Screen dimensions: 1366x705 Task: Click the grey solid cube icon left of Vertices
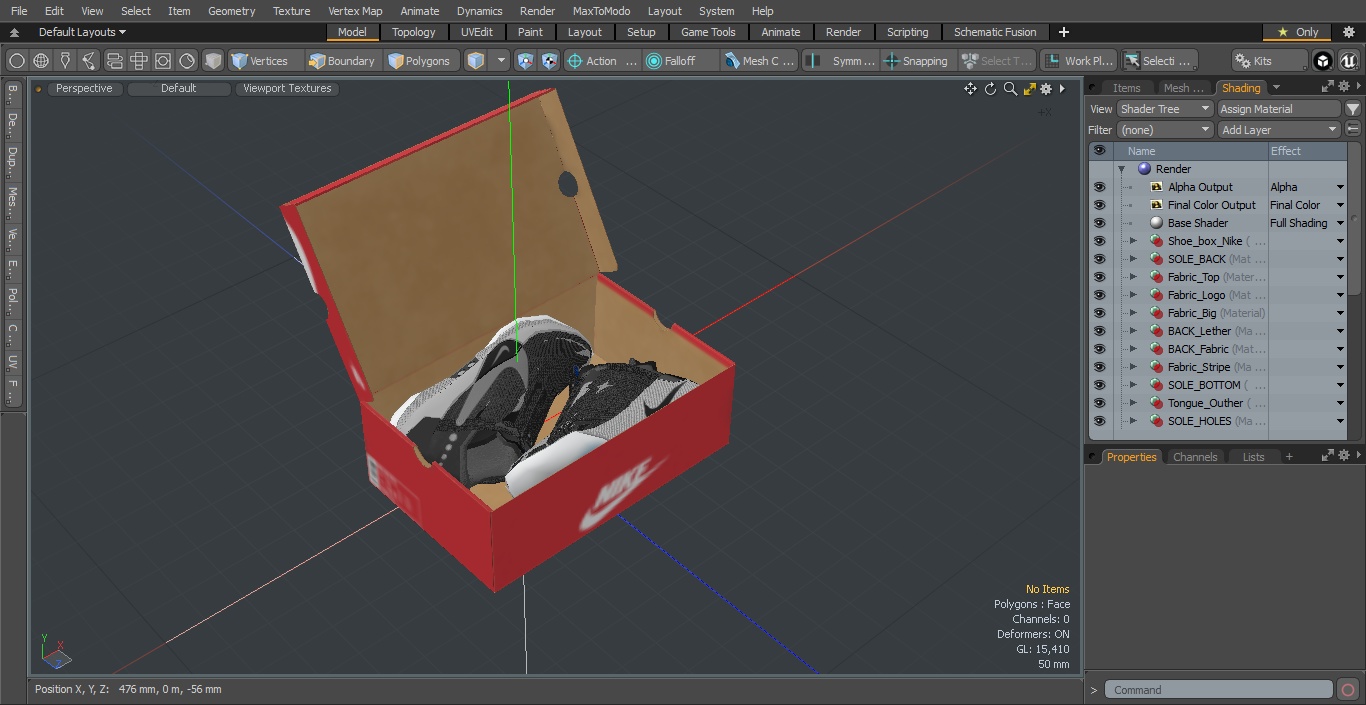coord(213,61)
